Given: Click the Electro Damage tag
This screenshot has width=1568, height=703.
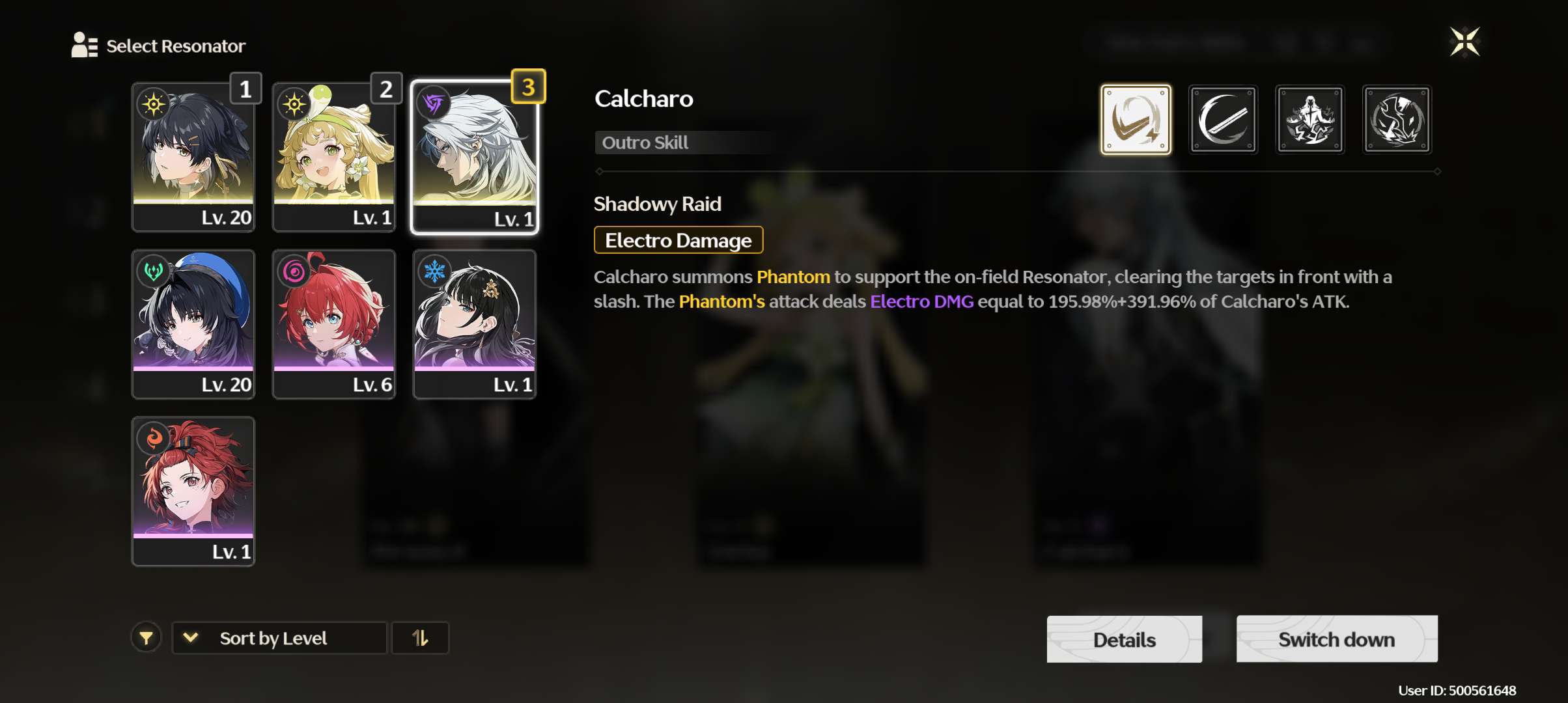Looking at the screenshot, I should click(679, 240).
